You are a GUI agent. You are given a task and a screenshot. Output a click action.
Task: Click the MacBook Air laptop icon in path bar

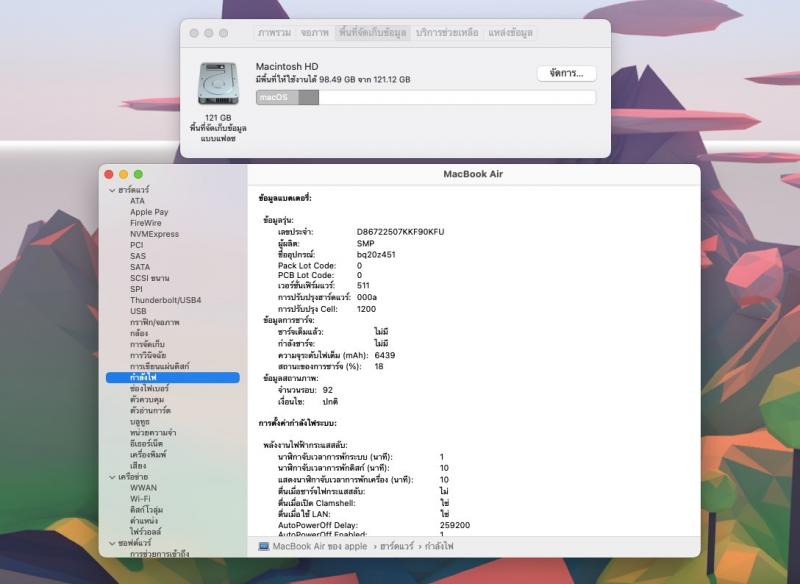264,546
